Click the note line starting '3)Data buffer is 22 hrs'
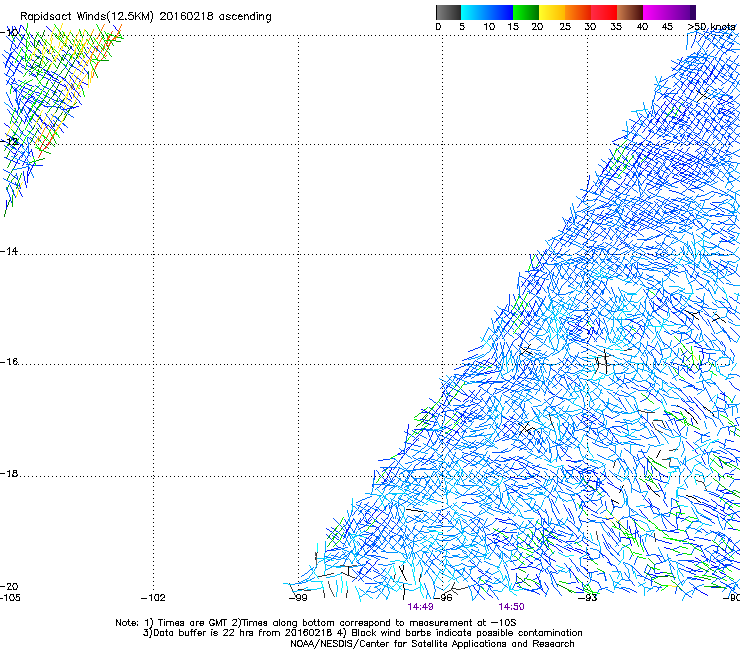This screenshot has height=650, width=740. [362, 633]
